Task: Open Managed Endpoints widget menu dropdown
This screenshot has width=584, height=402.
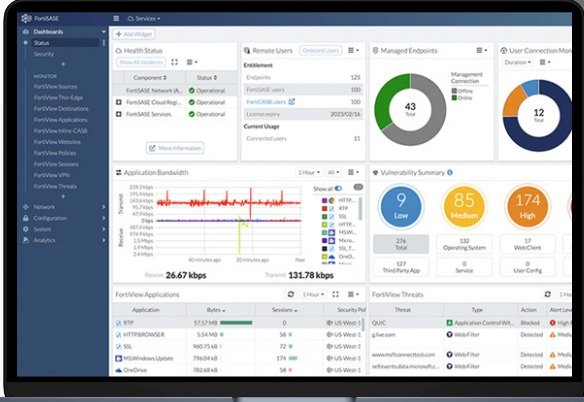Action: 482,50
